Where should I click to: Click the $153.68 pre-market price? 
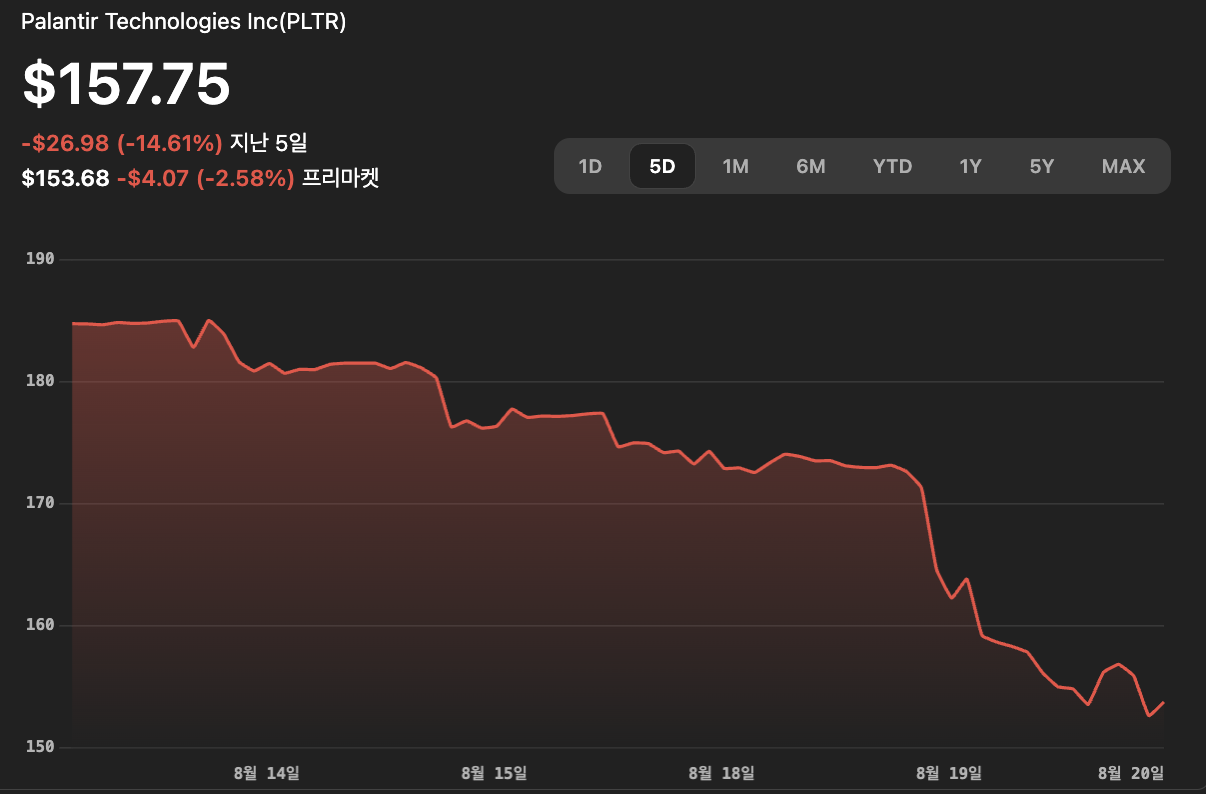pos(65,179)
